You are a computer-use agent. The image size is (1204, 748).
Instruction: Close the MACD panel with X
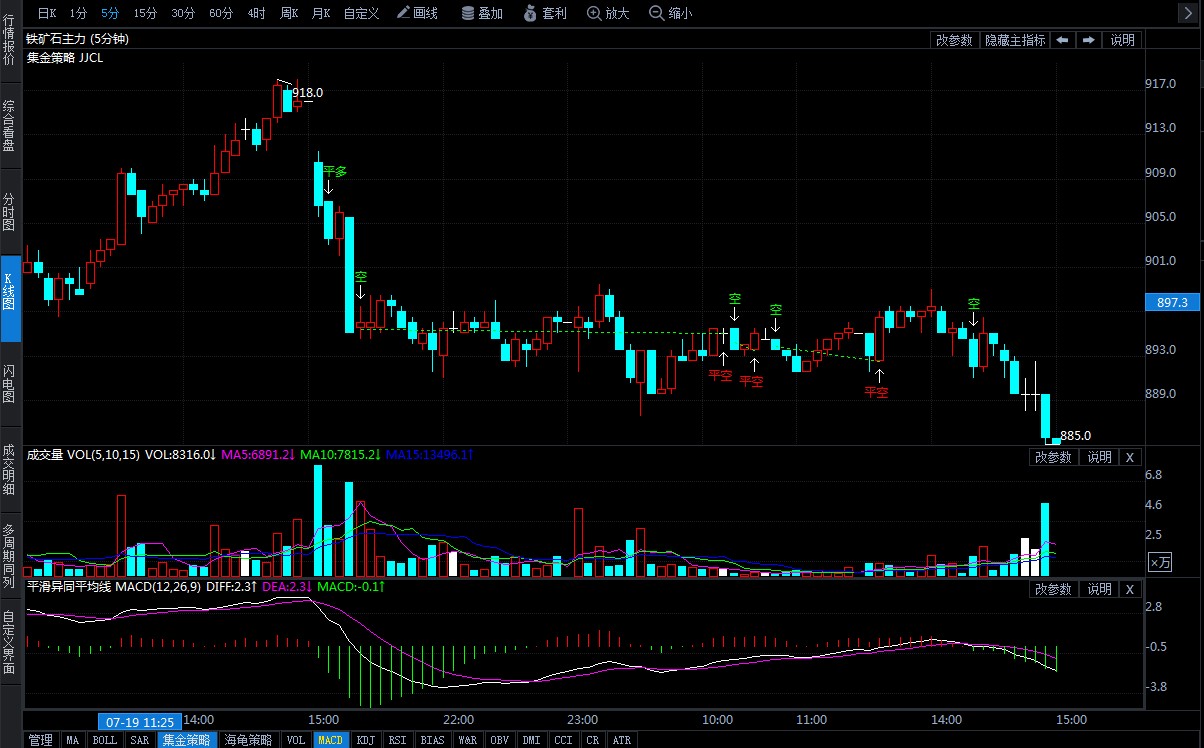(x=1128, y=589)
